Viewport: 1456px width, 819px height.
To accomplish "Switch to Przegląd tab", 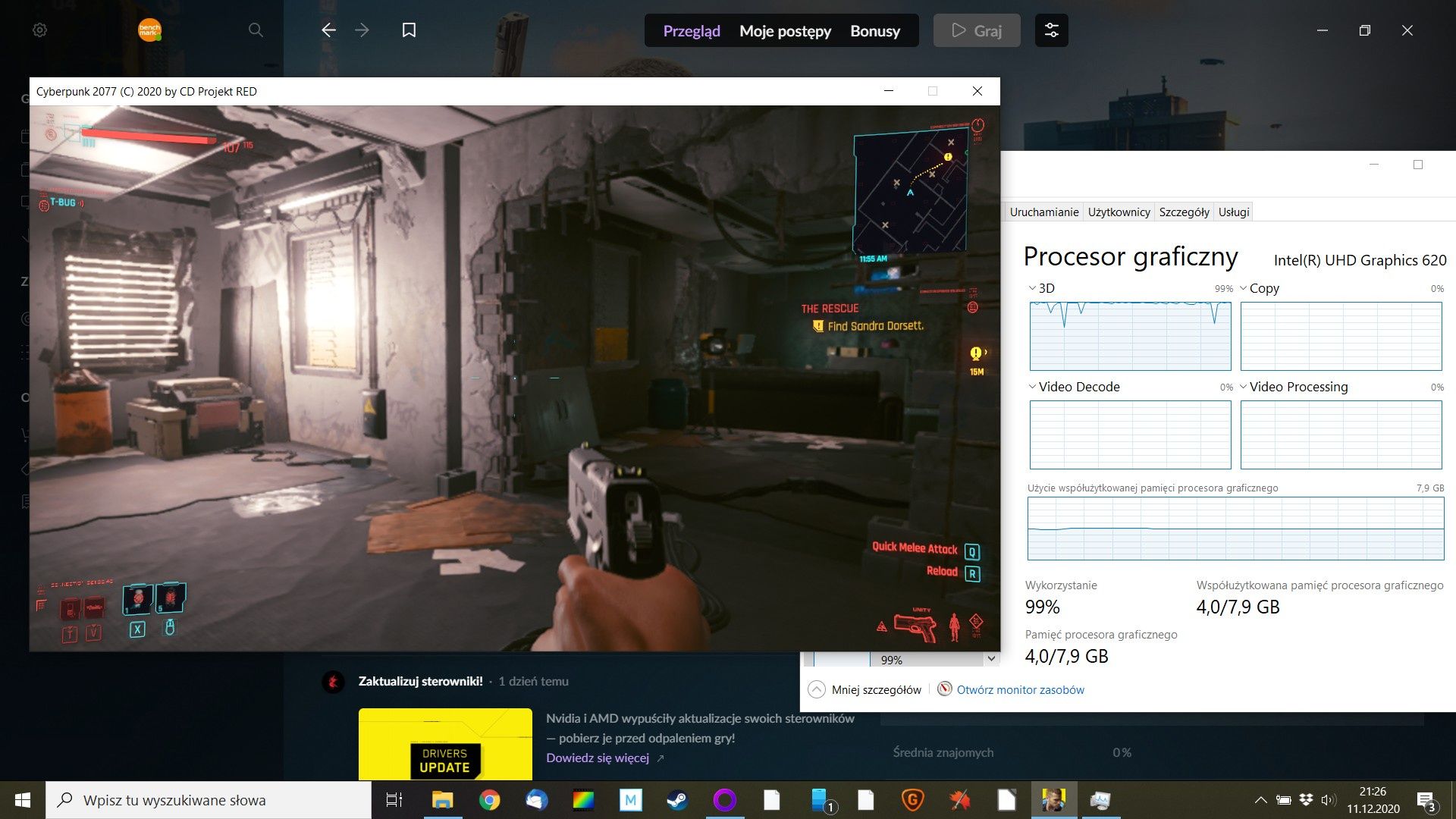I will coord(692,31).
